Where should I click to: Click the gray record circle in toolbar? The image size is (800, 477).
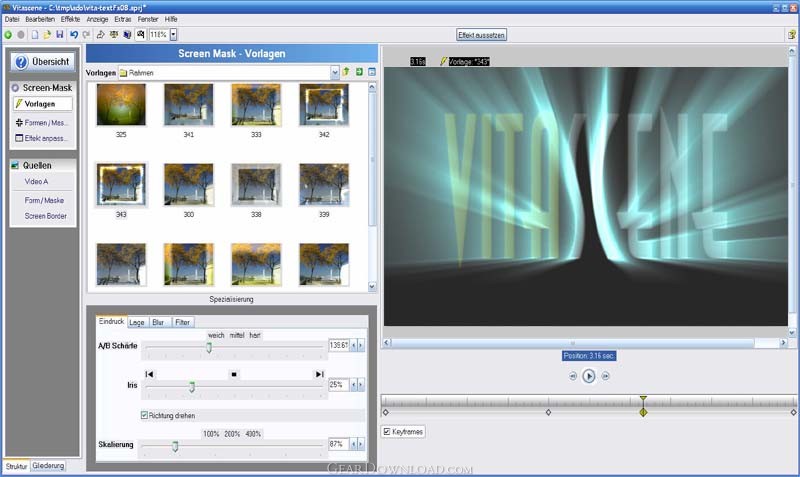[x=21, y=35]
